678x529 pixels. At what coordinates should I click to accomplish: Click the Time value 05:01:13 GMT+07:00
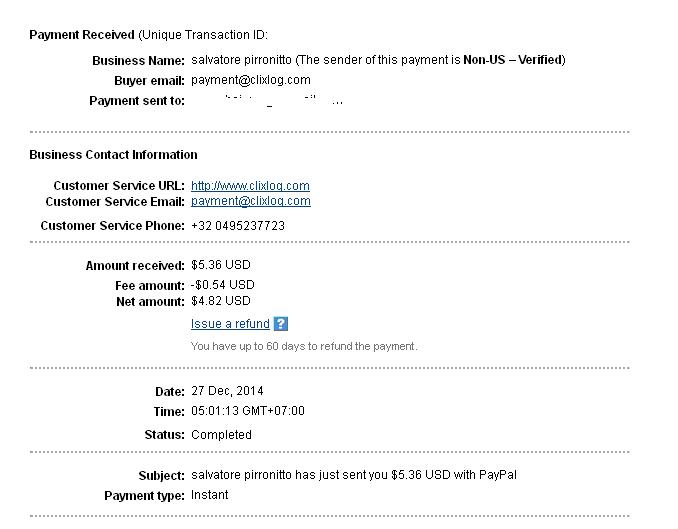click(248, 411)
